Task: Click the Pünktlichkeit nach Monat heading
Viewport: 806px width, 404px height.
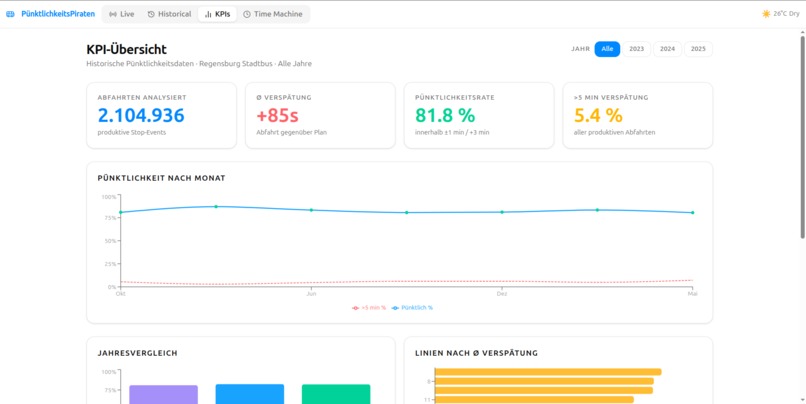Action: coord(161,178)
